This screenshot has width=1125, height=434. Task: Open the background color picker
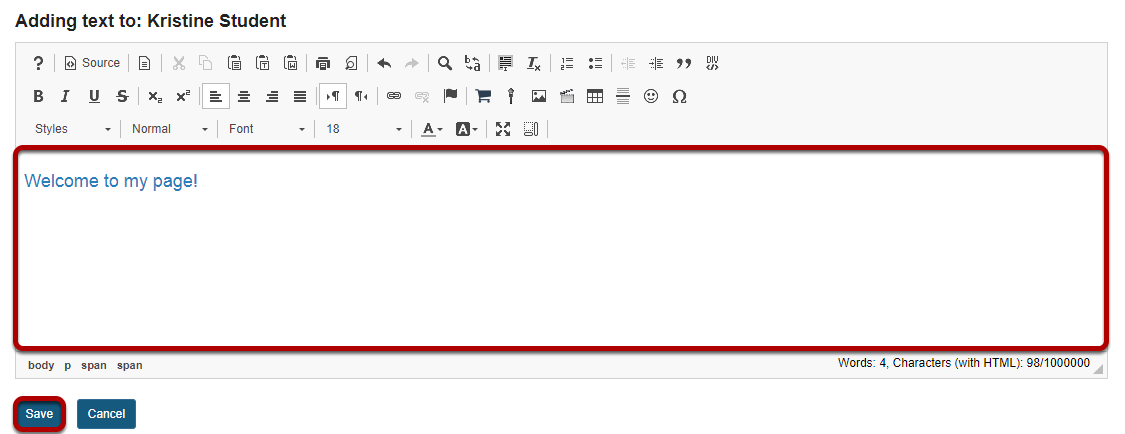466,129
